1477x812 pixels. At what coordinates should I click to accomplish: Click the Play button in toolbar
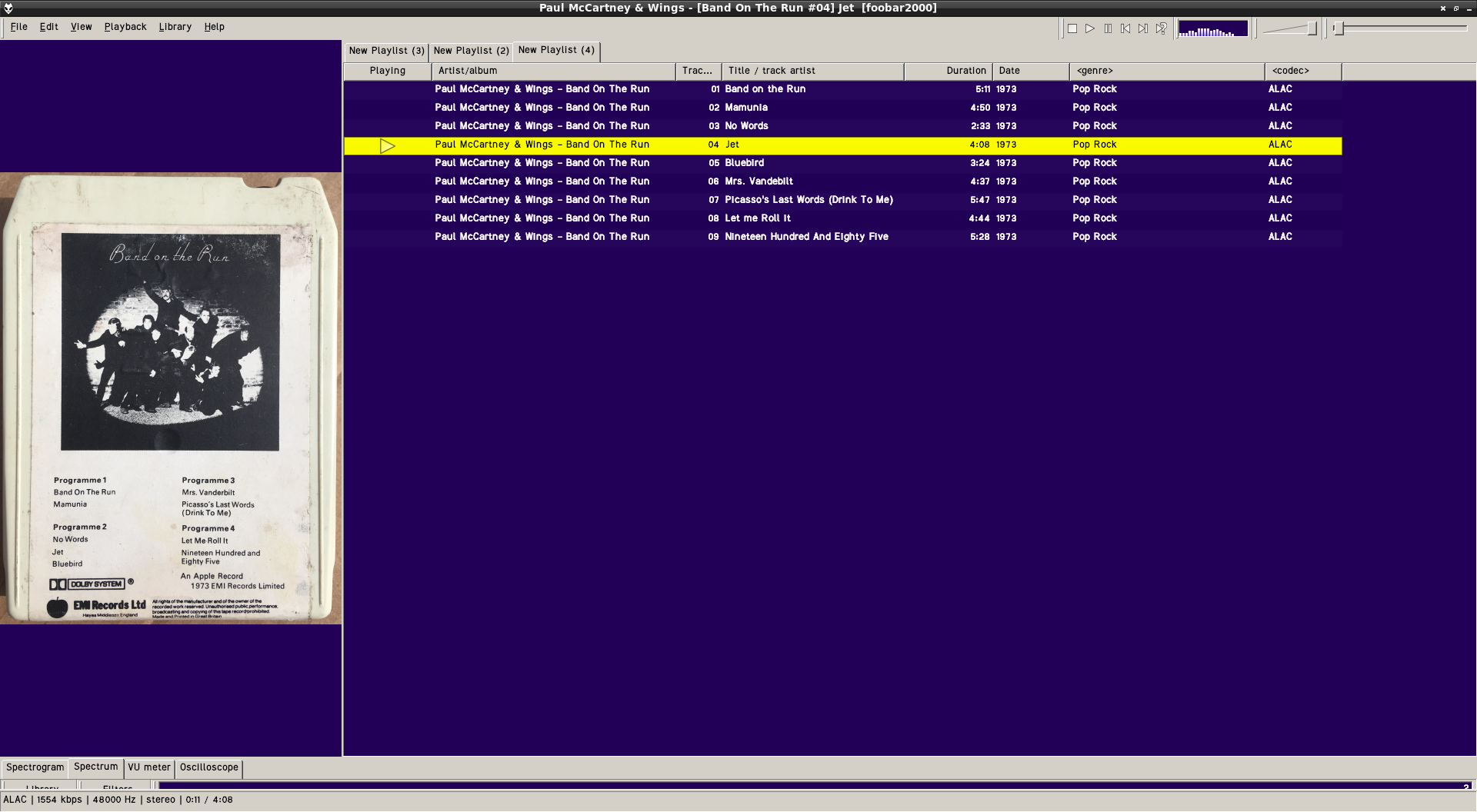coord(1090,28)
